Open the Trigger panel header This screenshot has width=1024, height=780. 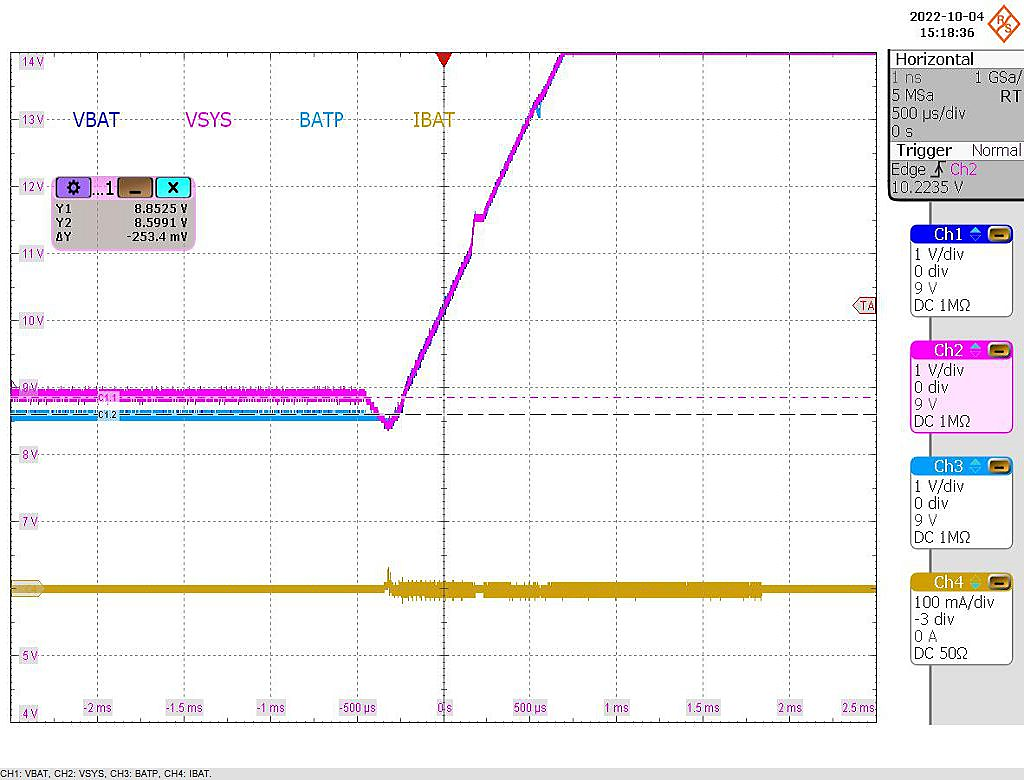[923, 151]
